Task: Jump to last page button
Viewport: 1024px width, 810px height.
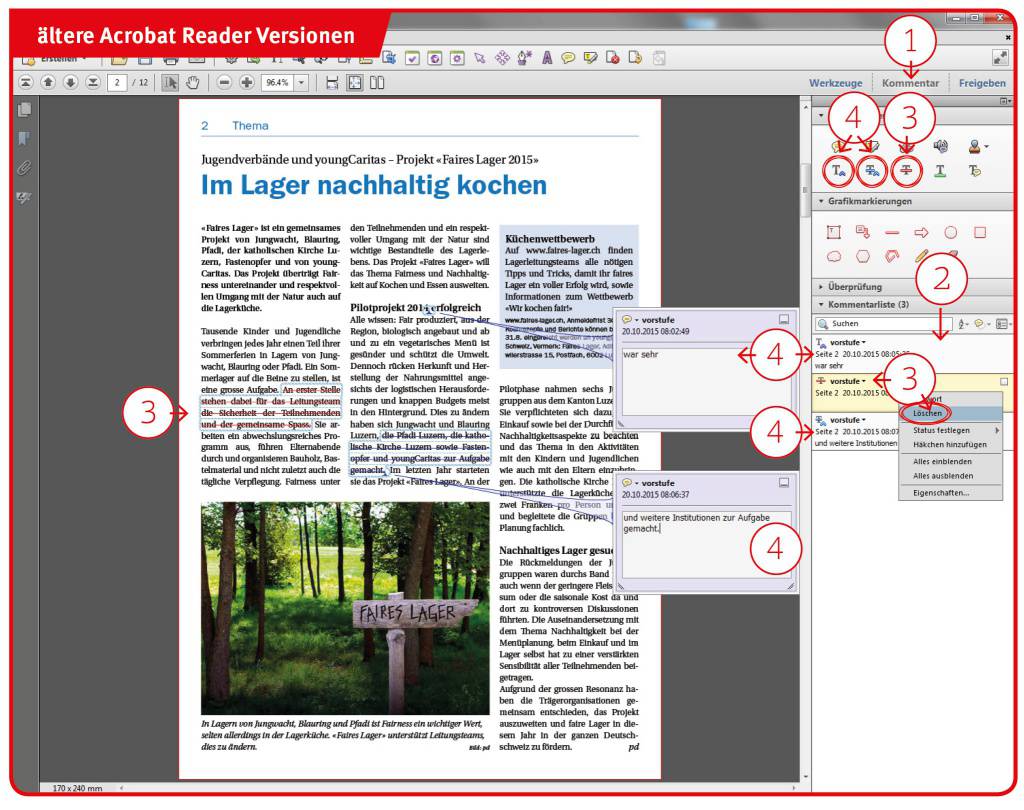Action: point(93,82)
